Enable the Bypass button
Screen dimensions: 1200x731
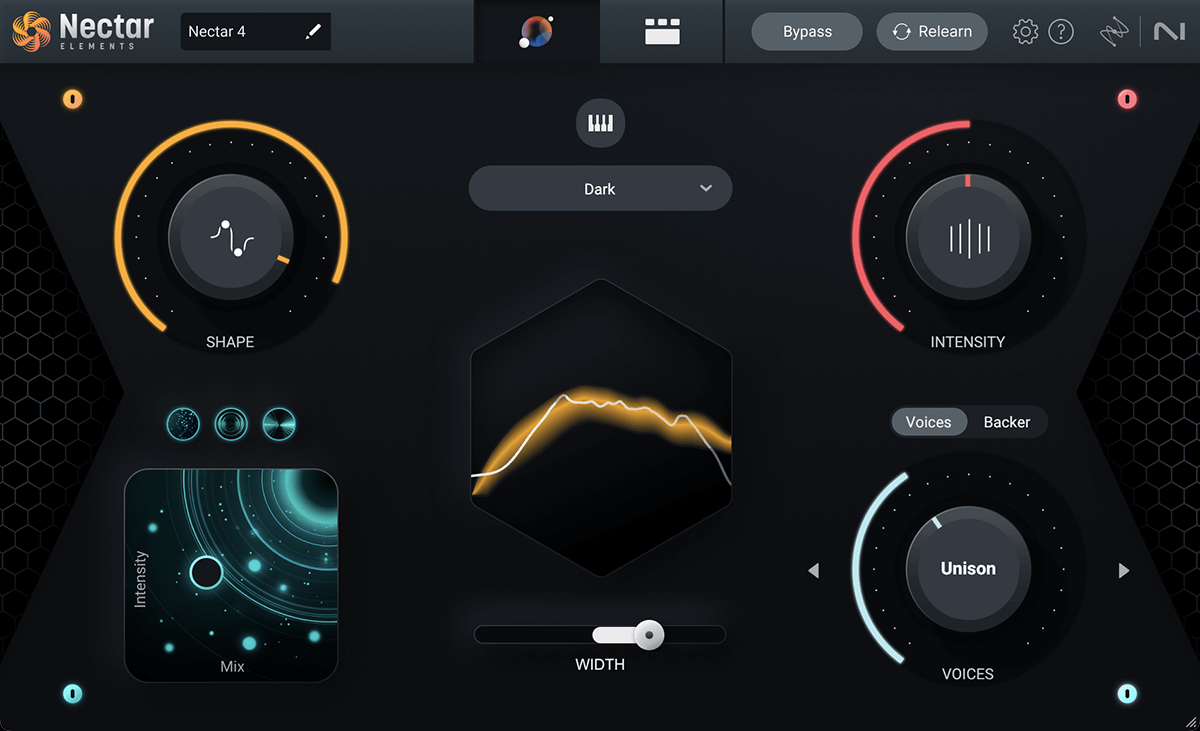click(x=806, y=31)
